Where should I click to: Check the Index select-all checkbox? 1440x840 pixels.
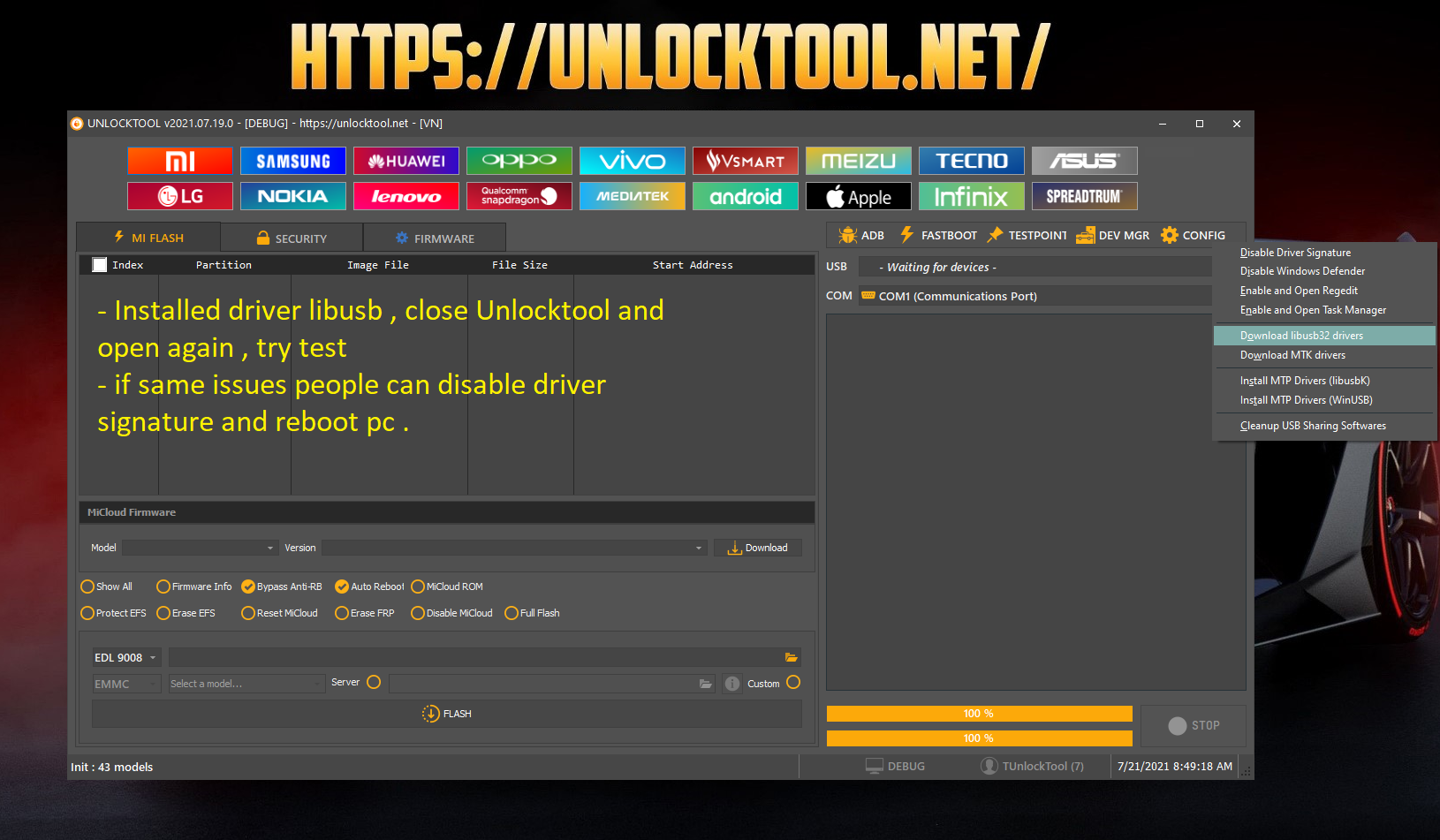pyautogui.click(x=100, y=265)
